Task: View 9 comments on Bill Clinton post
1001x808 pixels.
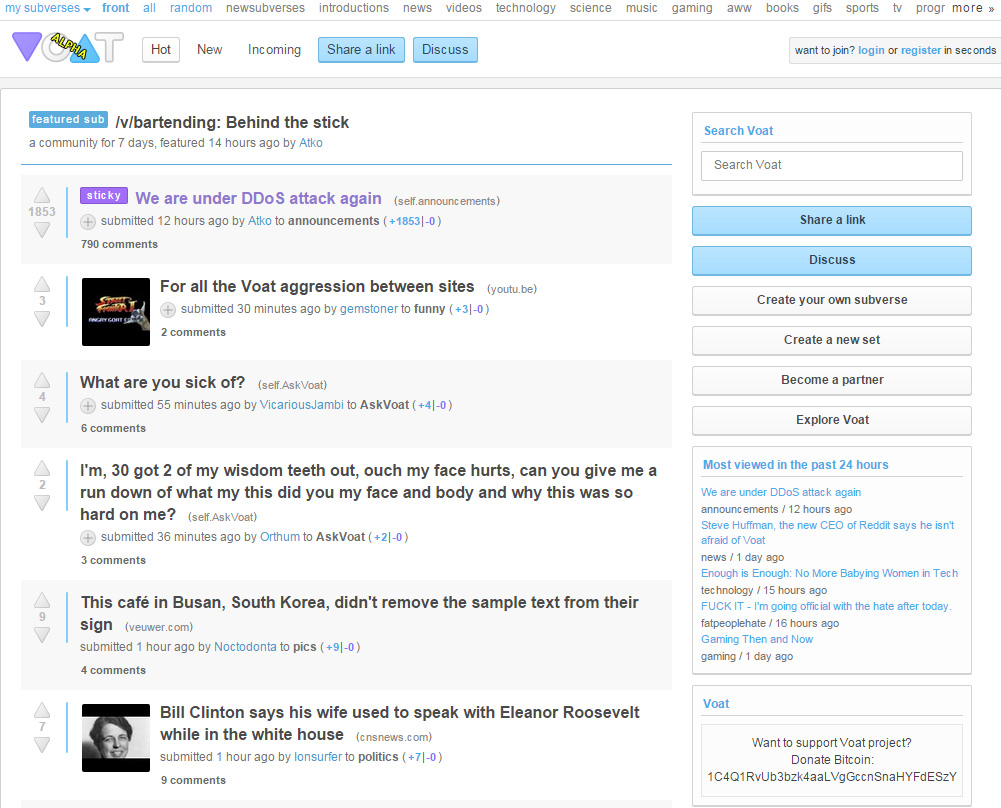Action: tap(193, 781)
